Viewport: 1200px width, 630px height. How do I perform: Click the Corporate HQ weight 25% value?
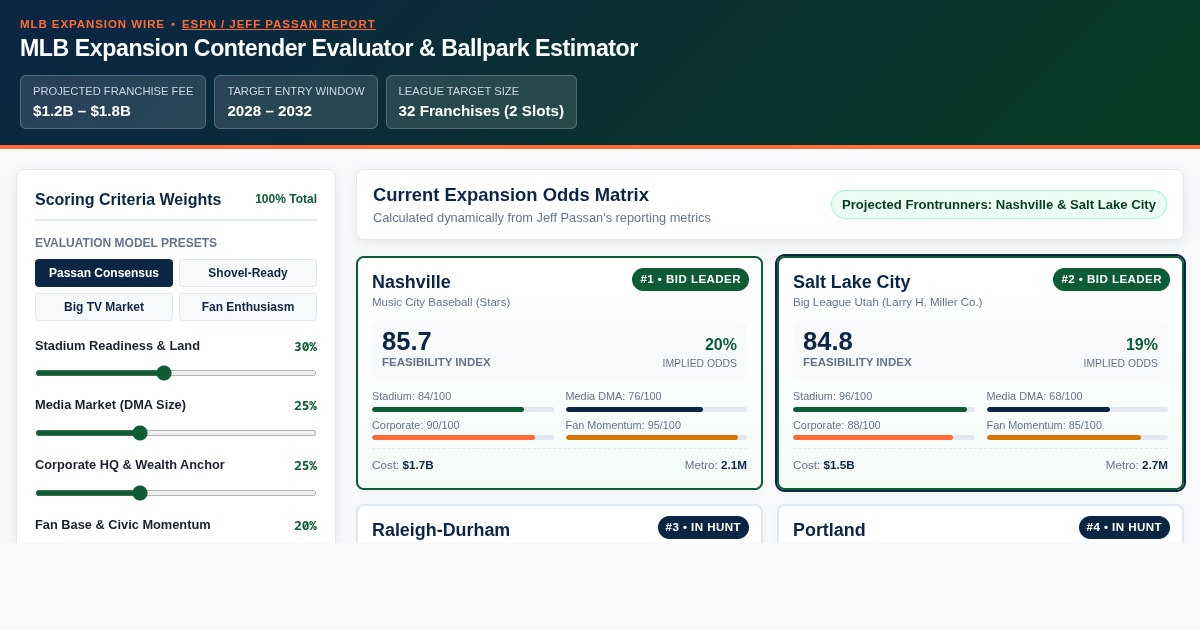coord(305,465)
